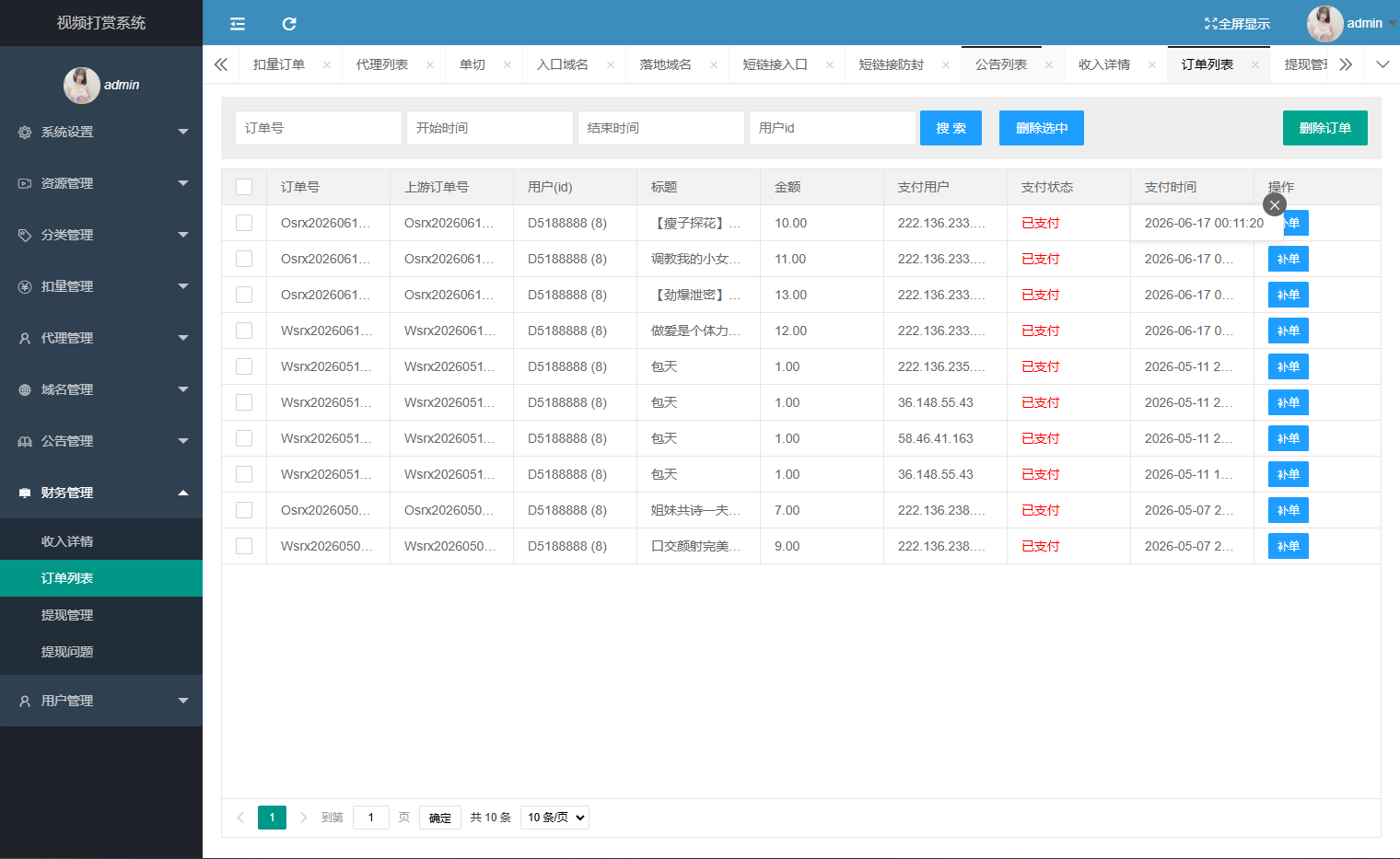Click the sidebar admin profile picture

pos(81,85)
